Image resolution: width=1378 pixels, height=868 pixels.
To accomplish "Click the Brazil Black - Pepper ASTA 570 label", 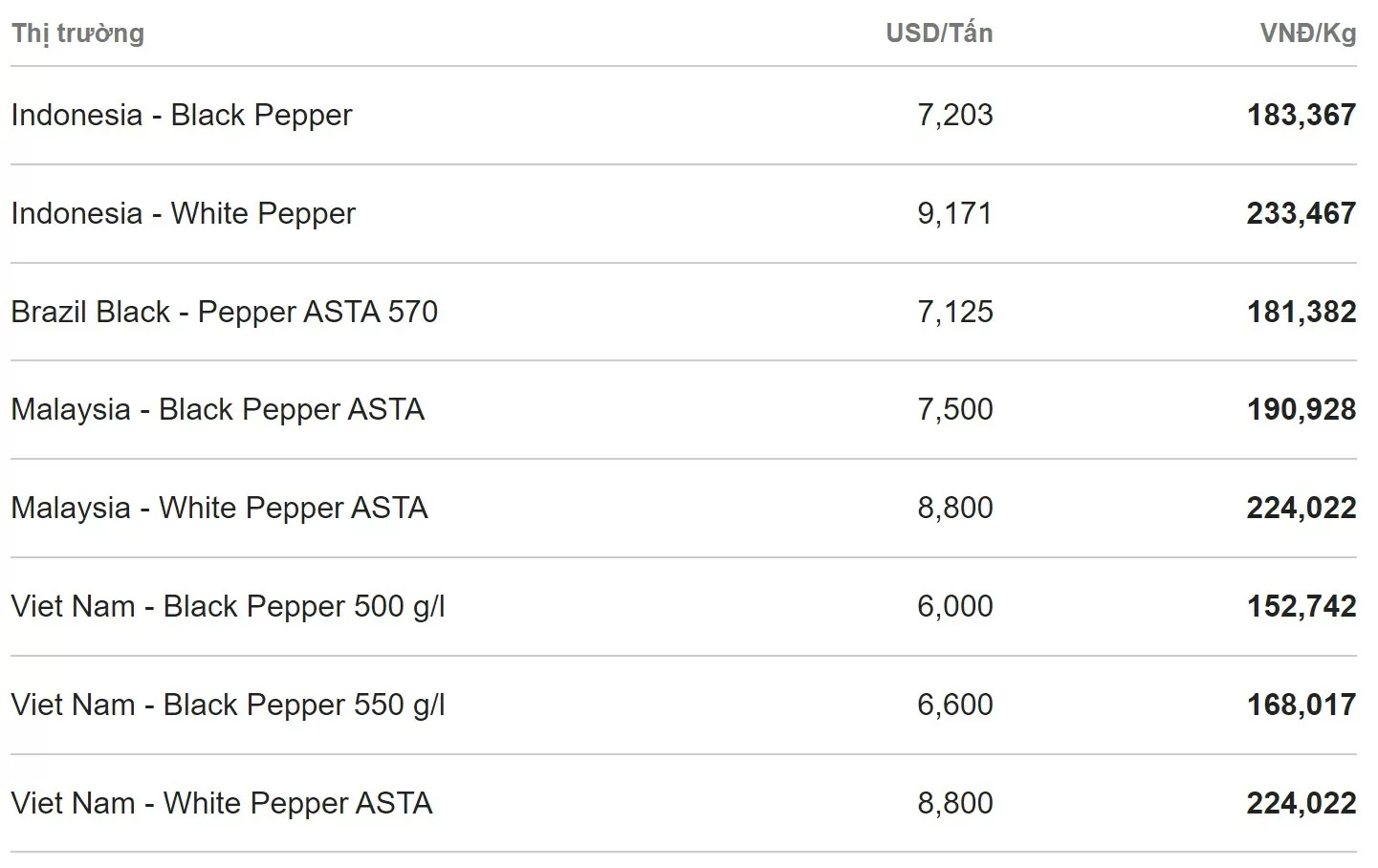I will [x=224, y=312].
